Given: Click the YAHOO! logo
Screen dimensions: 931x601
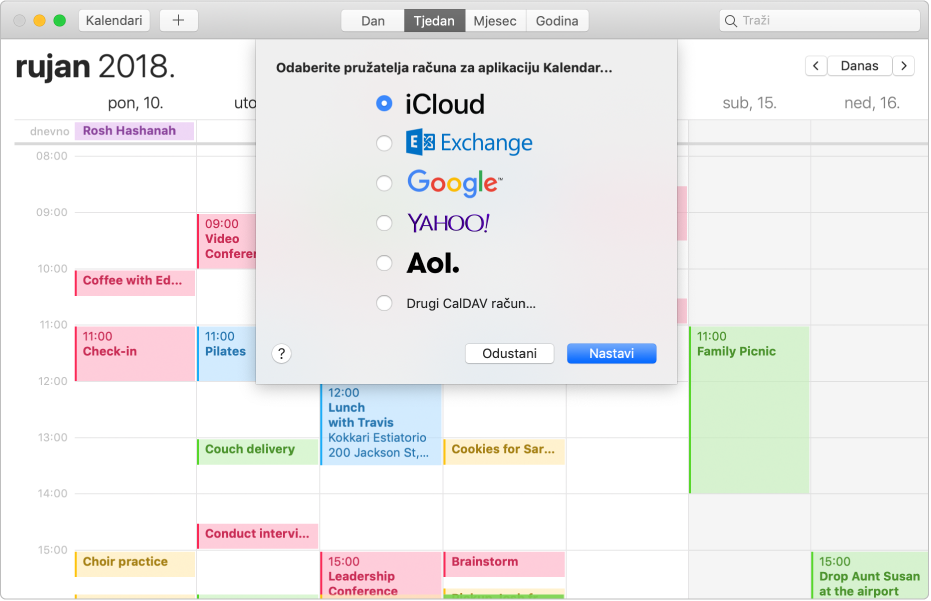Looking at the screenshot, I should [448, 223].
